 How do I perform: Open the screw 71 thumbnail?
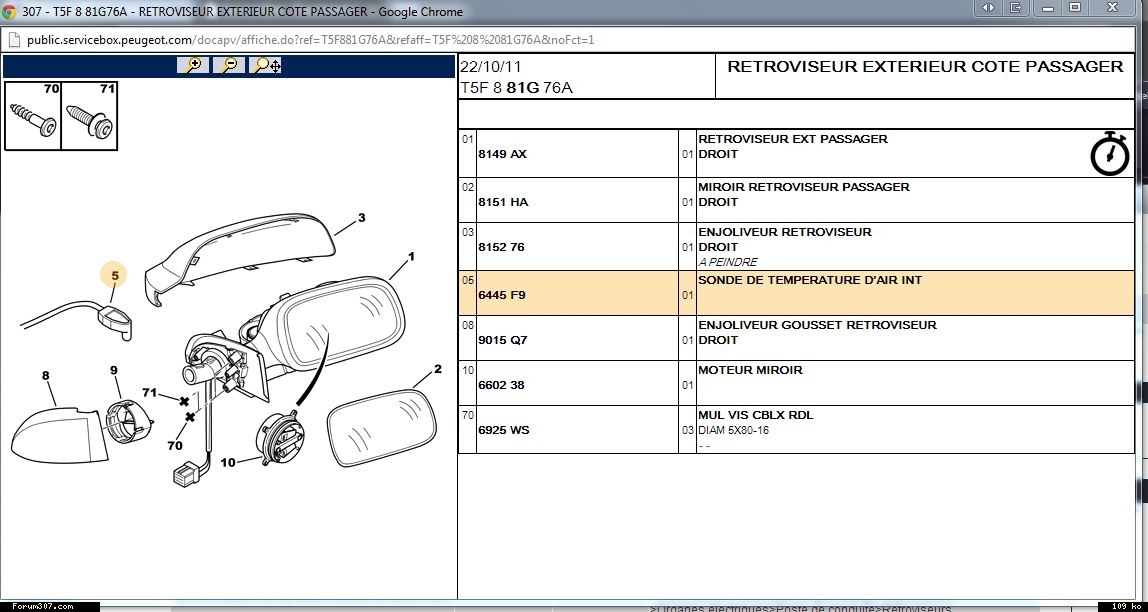click(x=89, y=116)
